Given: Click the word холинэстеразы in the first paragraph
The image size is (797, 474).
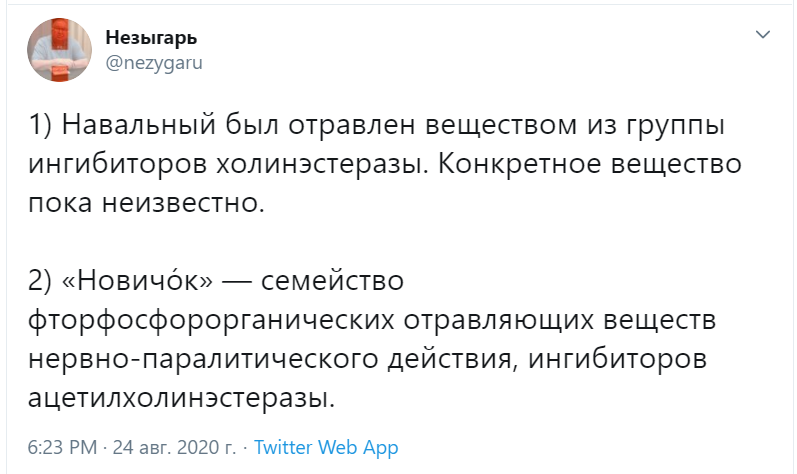Looking at the screenshot, I should (322, 164).
